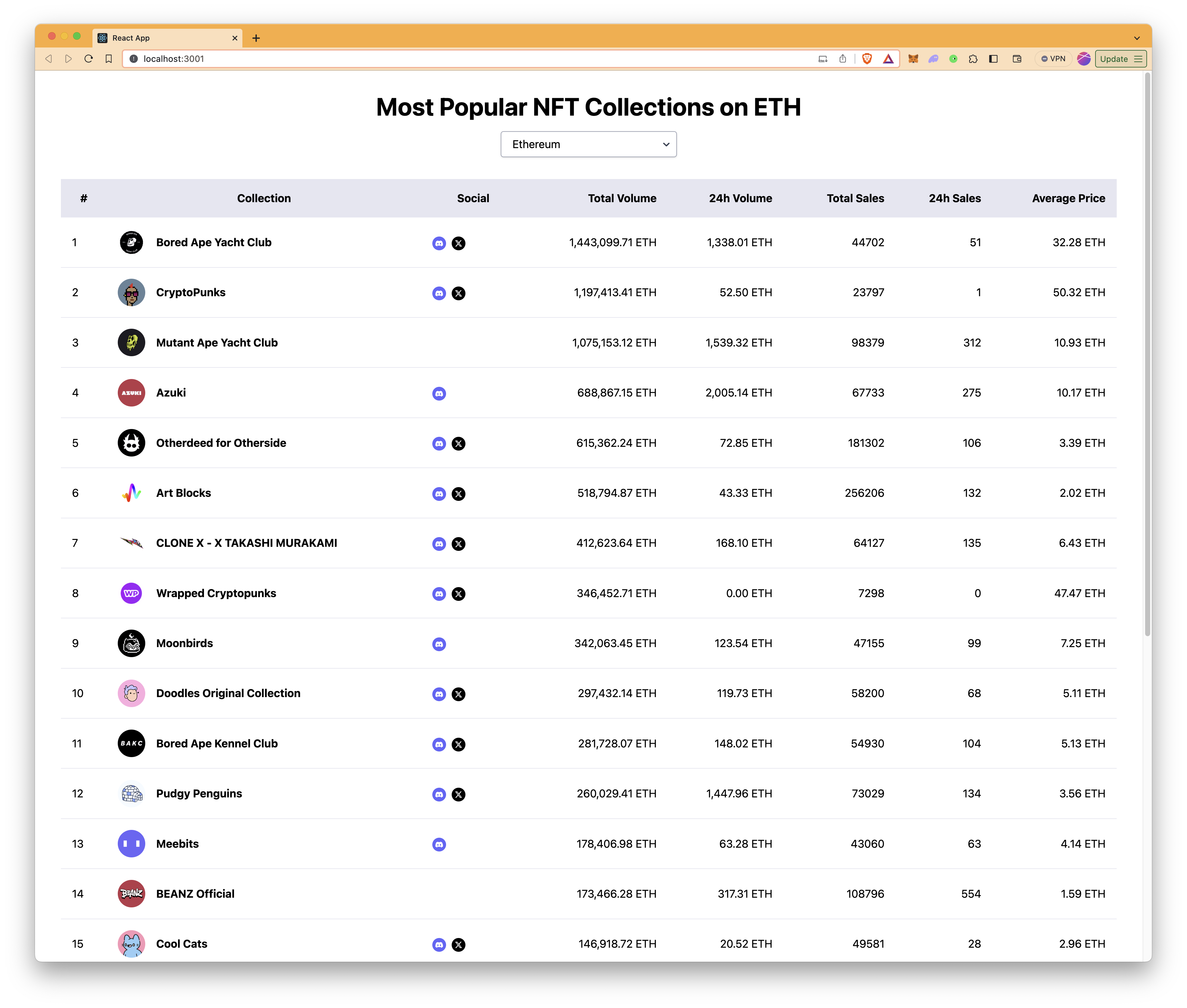
Task: Open a new browser tab
Action: [256, 38]
